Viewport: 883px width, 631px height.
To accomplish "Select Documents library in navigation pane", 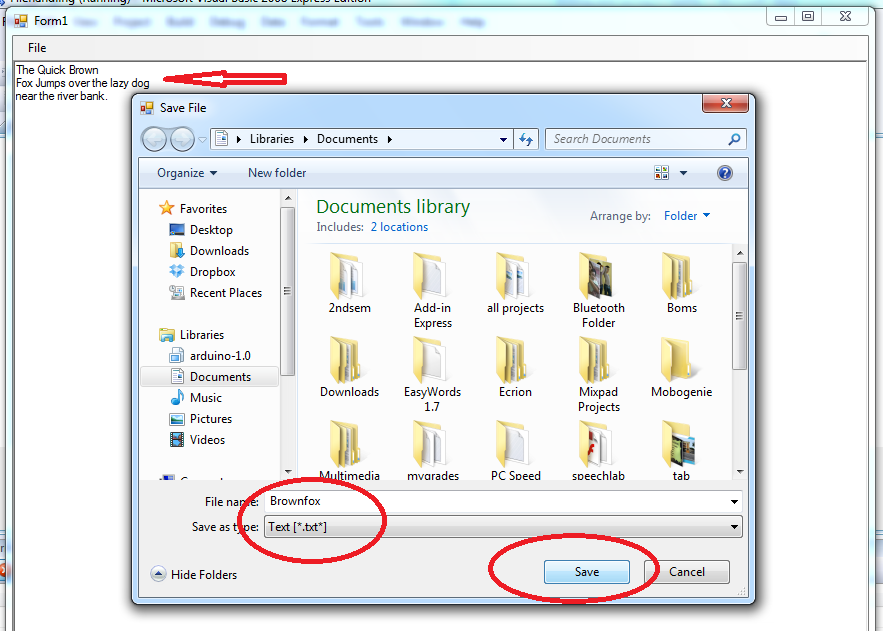I will pyautogui.click(x=210, y=377).
